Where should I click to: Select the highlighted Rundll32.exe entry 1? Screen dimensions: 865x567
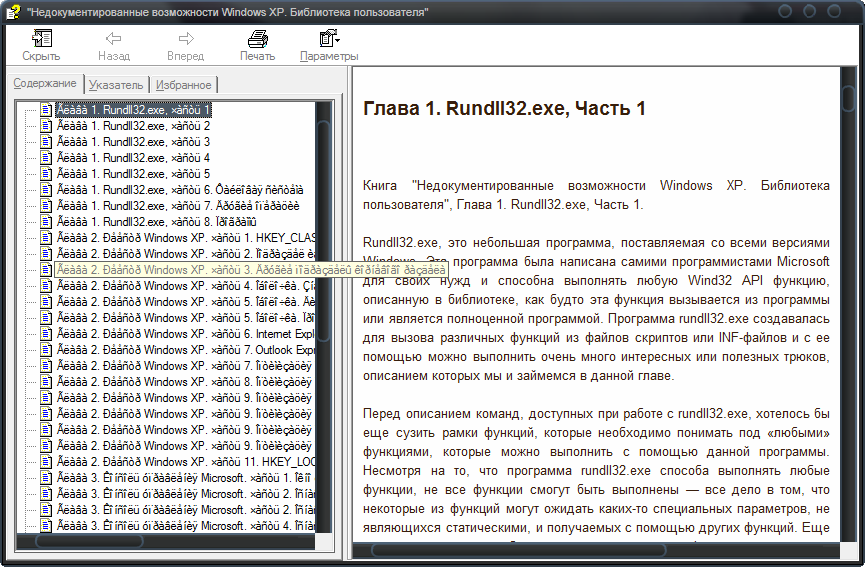click(133, 110)
